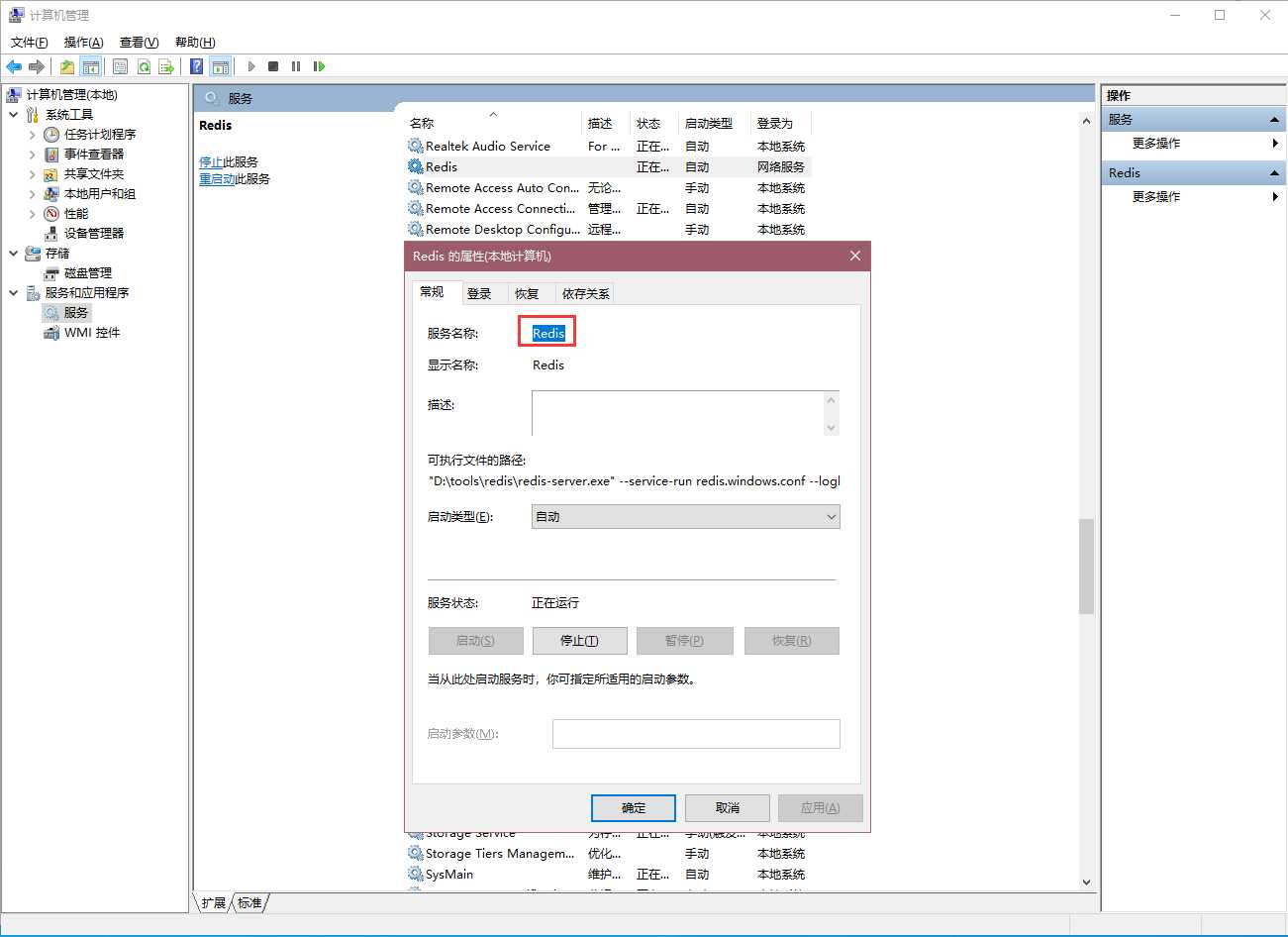Sort services by the 名称 column header

click(x=492, y=123)
